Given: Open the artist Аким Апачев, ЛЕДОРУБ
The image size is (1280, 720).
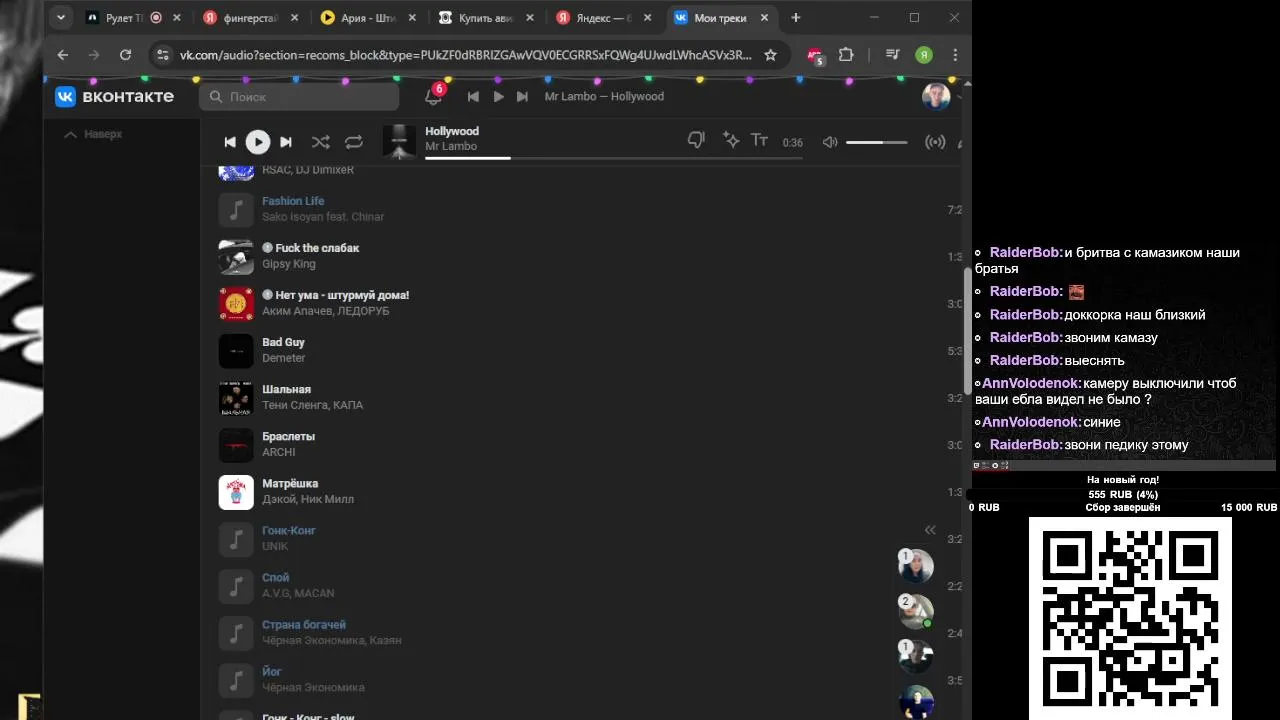Looking at the screenshot, I should [x=326, y=311].
